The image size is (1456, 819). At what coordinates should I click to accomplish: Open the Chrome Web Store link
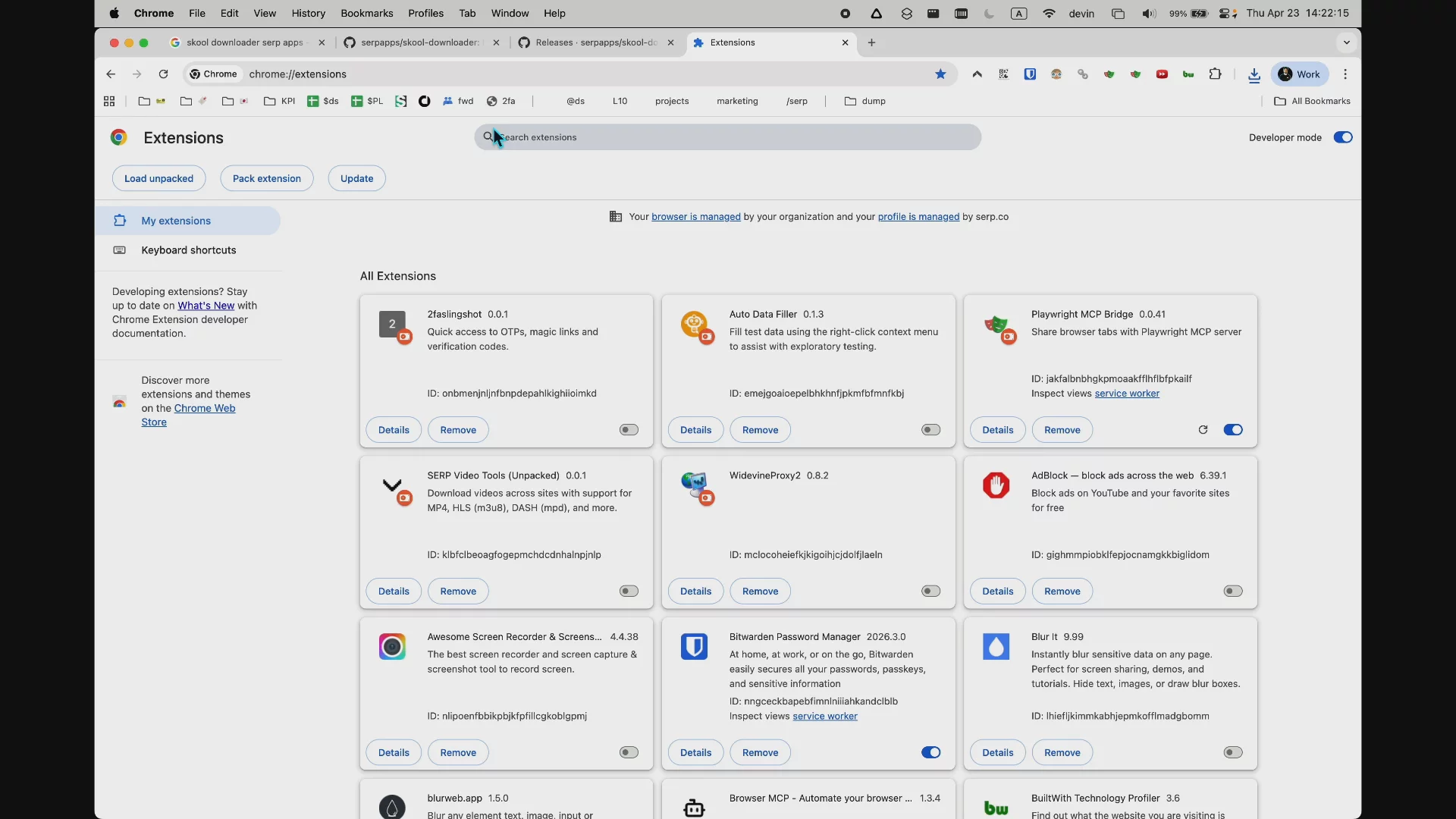pyautogui.click(x=189, y=415)
